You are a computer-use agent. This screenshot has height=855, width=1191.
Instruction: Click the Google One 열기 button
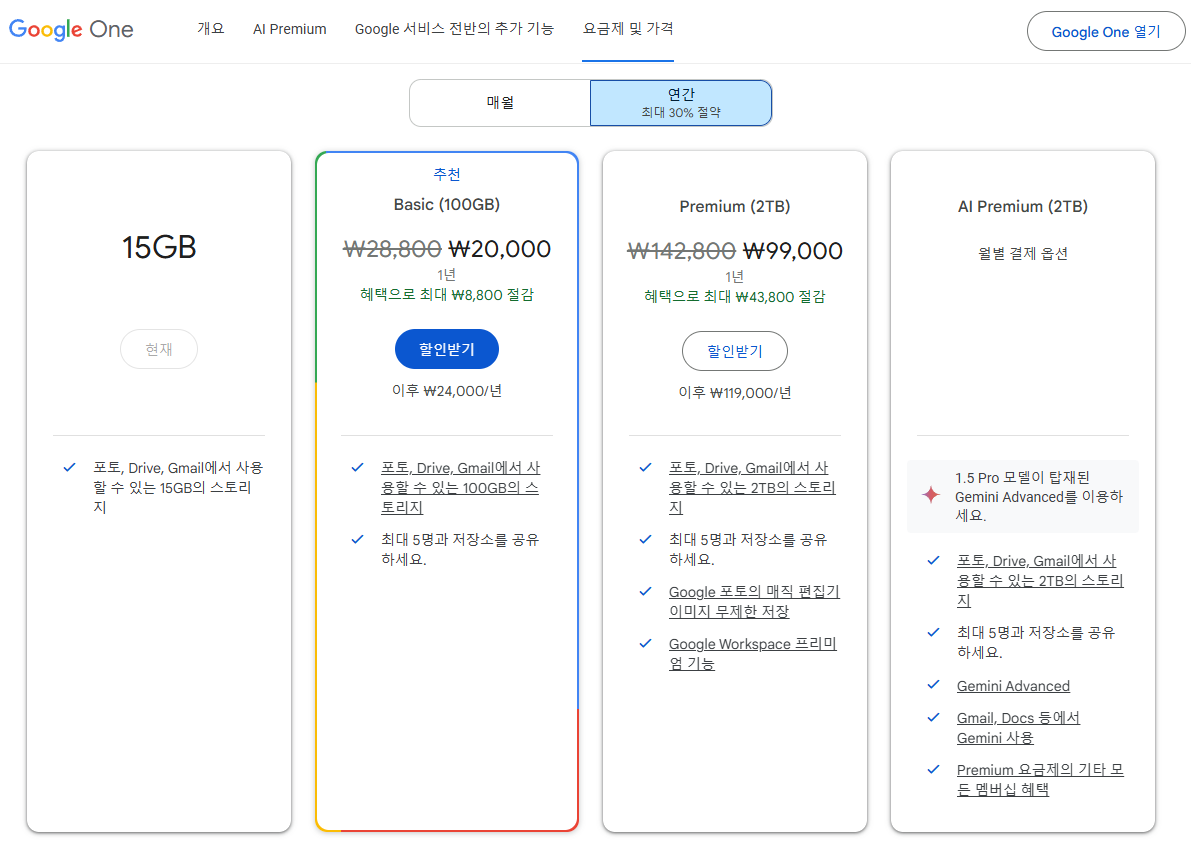[1105, 31]
